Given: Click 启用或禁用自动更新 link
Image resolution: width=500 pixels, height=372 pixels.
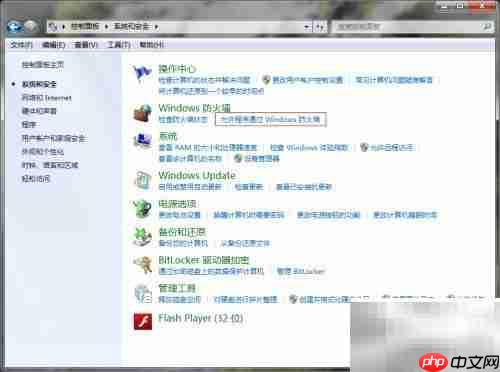Looking at the screenshot, I should pyautogui.click(x=190, y=187).
